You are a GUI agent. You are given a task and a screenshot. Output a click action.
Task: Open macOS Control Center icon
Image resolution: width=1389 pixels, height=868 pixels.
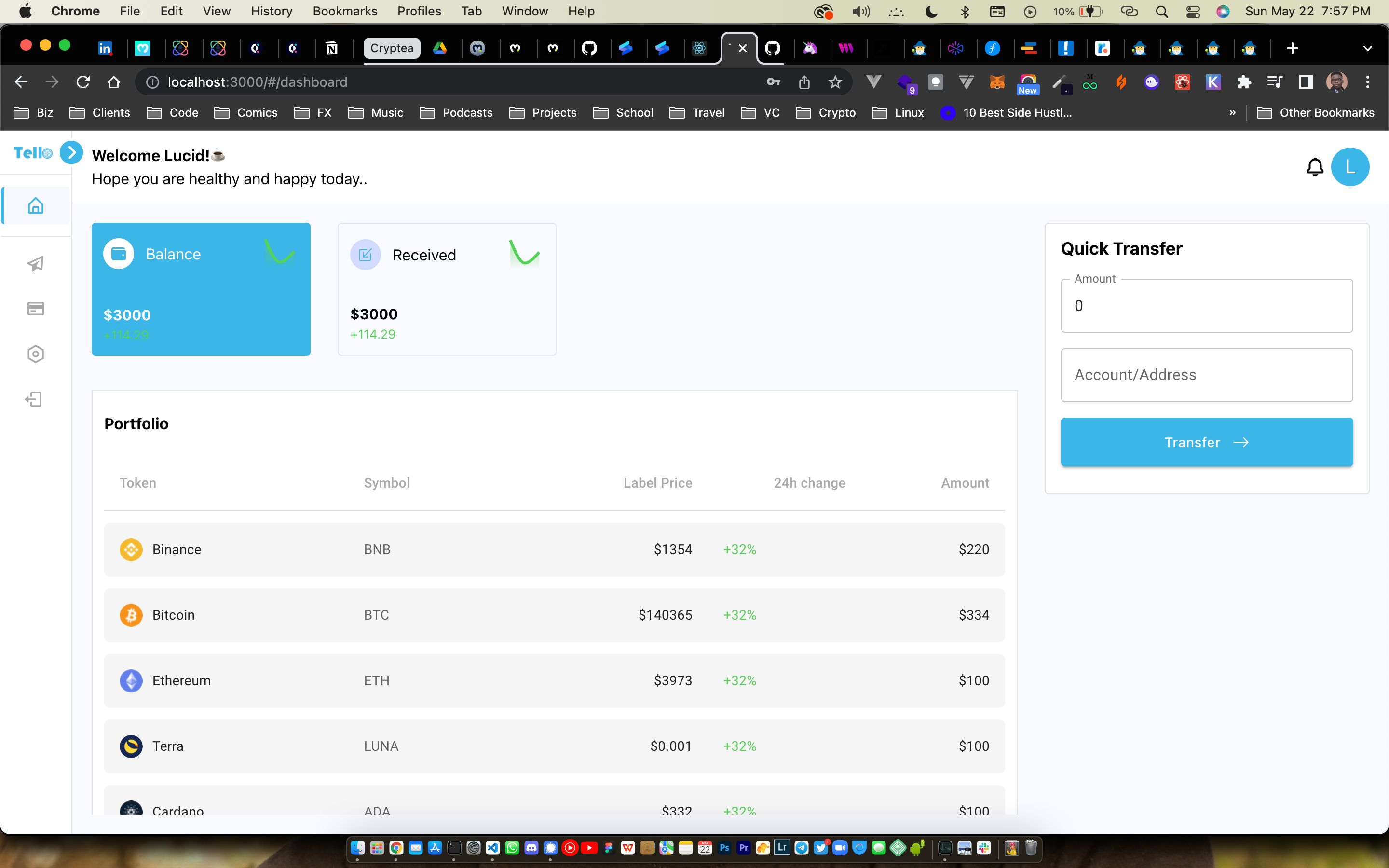(x=1193, y=12)
